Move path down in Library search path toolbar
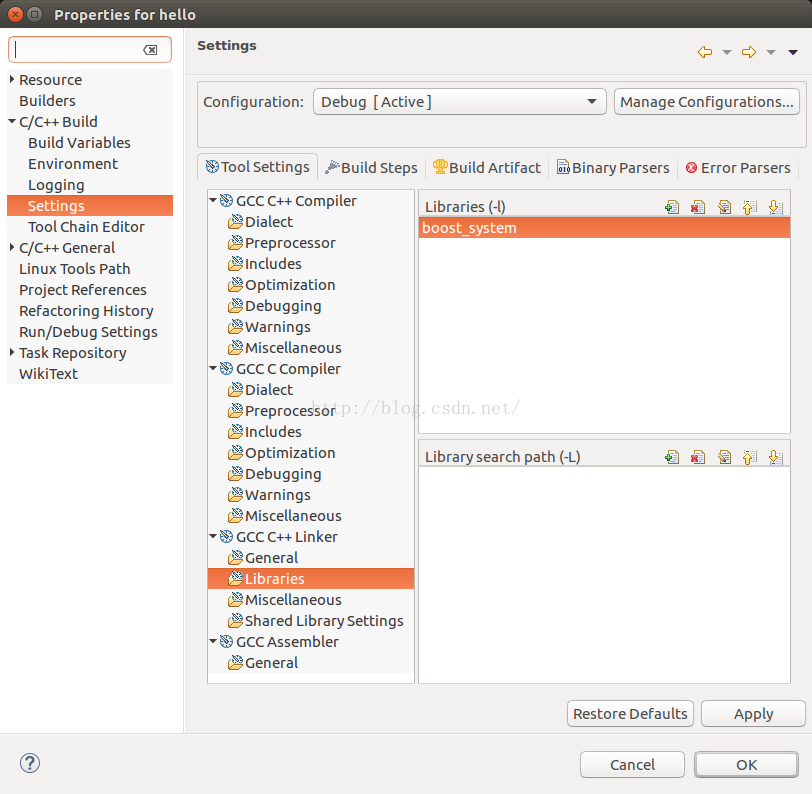The height and width of the screenshot is (794, 812). coord(775,457)
